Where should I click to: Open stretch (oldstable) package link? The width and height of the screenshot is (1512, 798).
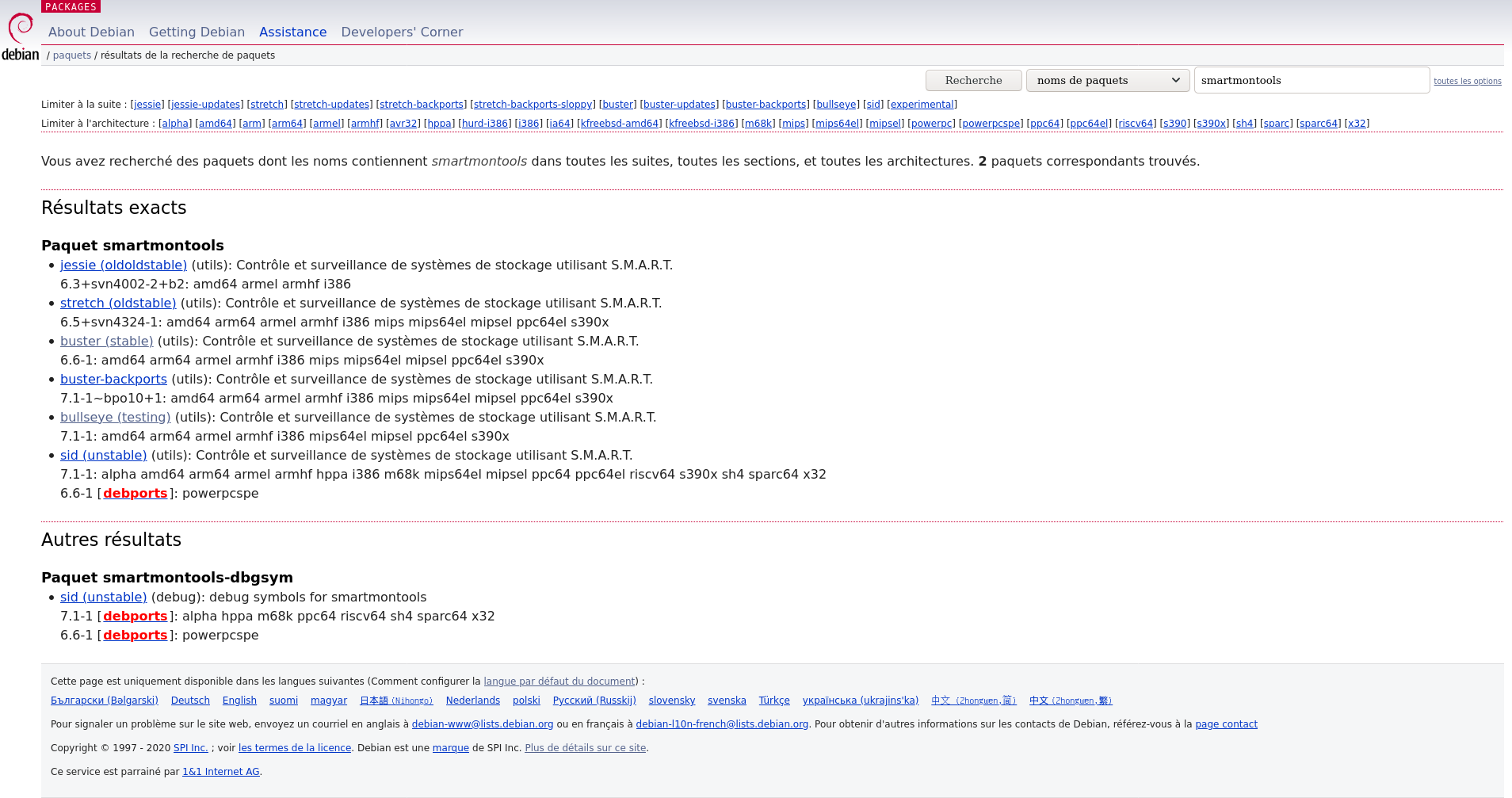118,303
